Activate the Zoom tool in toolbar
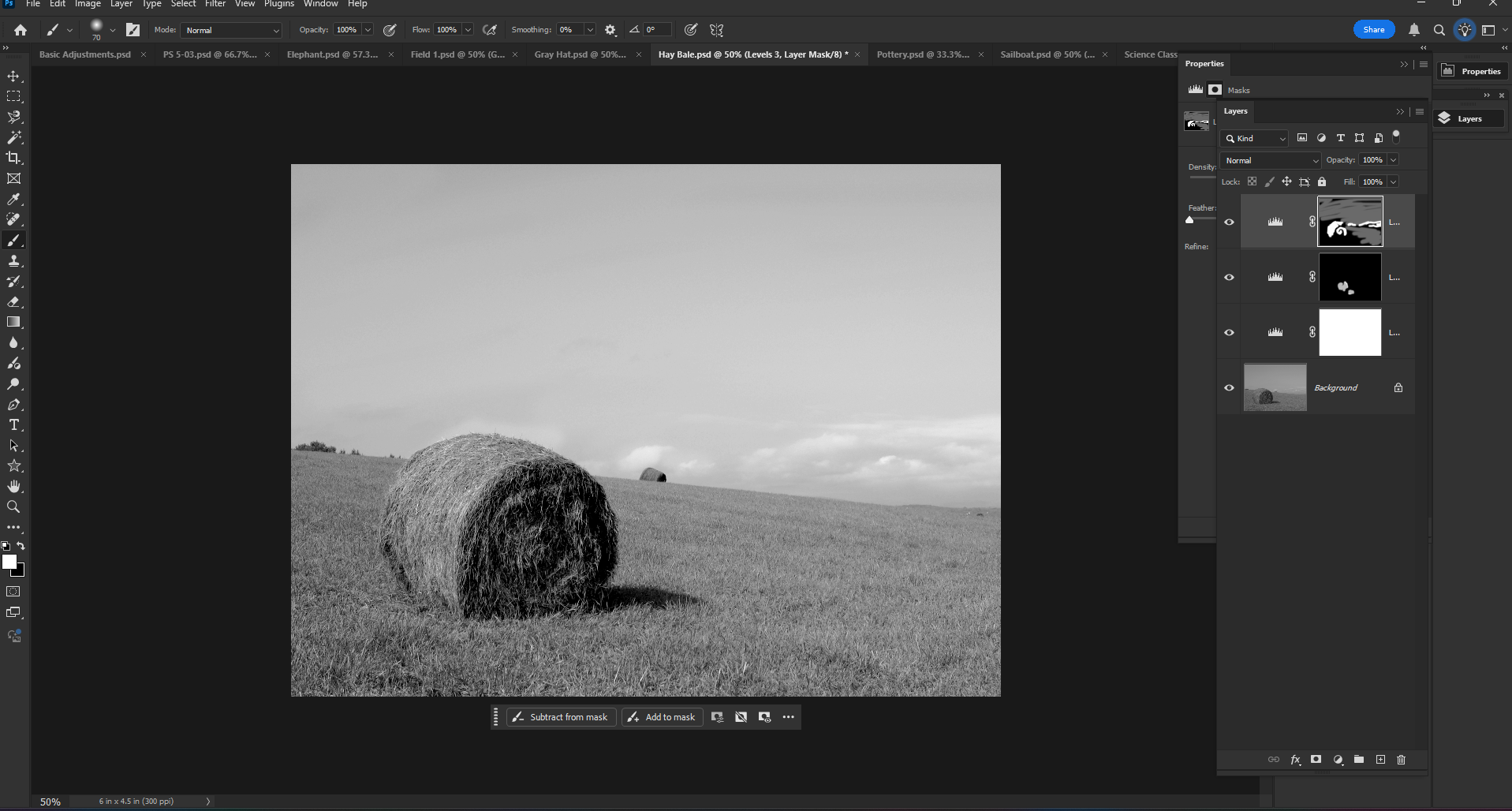Image resolution: width=1512 pixels, height=811 pixels. (x=13, y=507)
